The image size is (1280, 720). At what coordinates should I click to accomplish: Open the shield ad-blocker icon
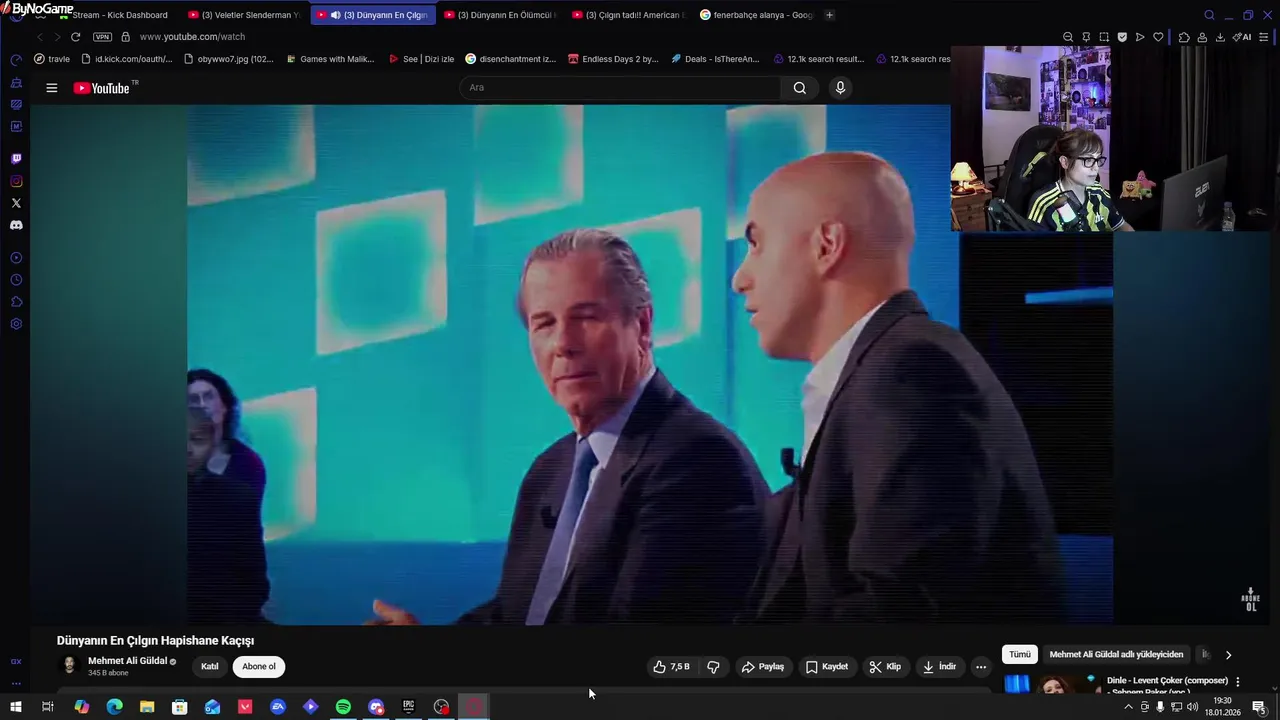click(1122, 37)
